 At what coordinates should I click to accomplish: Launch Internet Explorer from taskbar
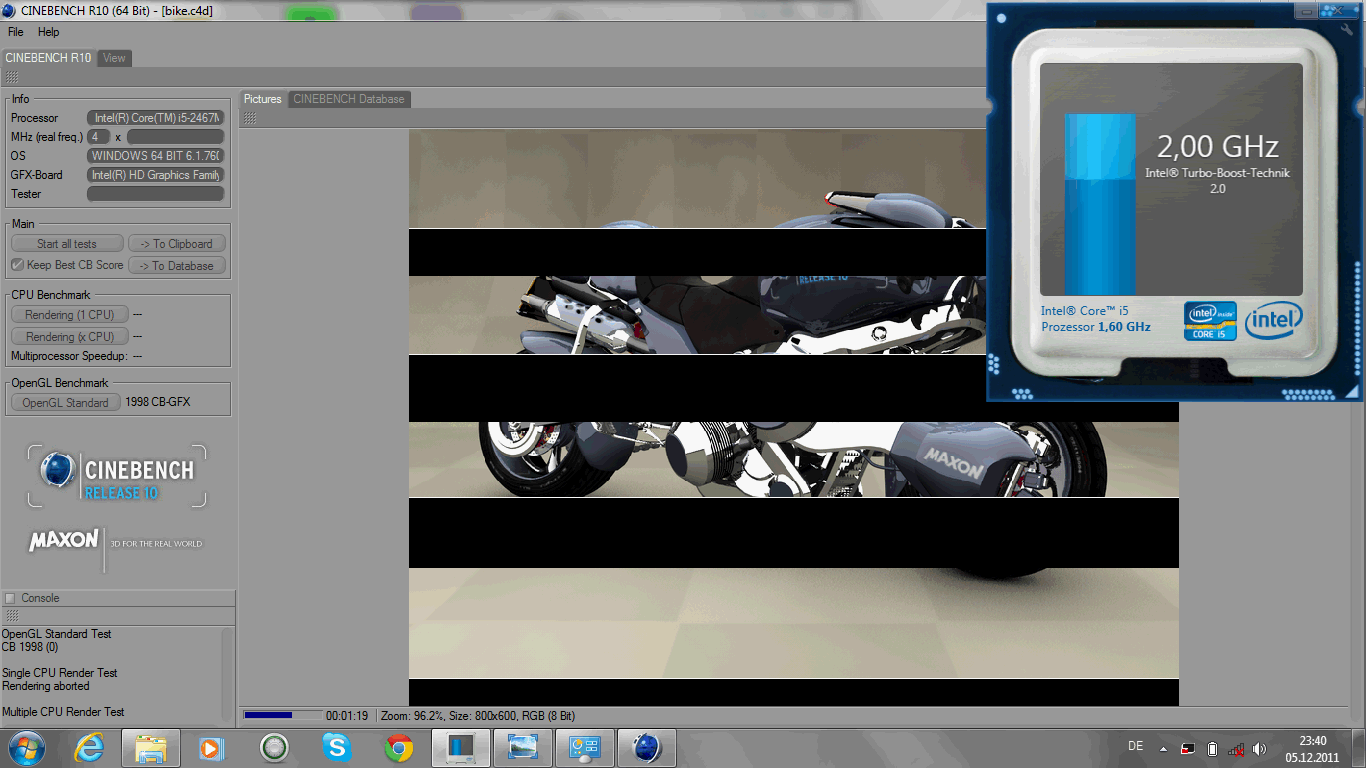pyautogui.click(x=89, y=747)
